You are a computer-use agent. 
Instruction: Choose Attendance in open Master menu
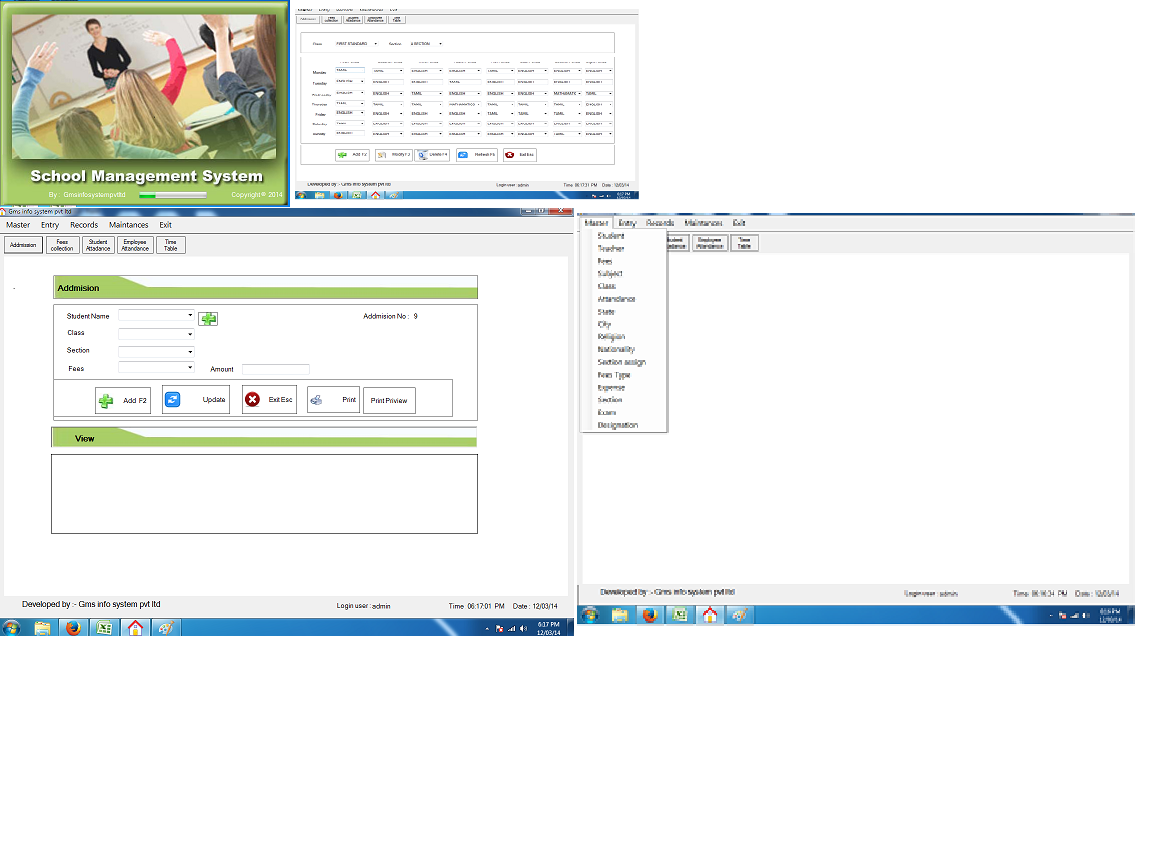point(616,299)
